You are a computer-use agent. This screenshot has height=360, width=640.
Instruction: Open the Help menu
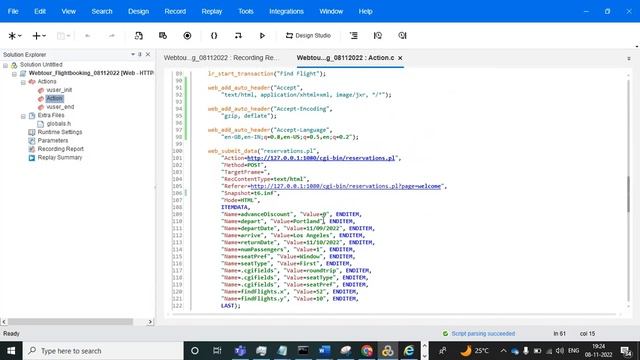365,11
